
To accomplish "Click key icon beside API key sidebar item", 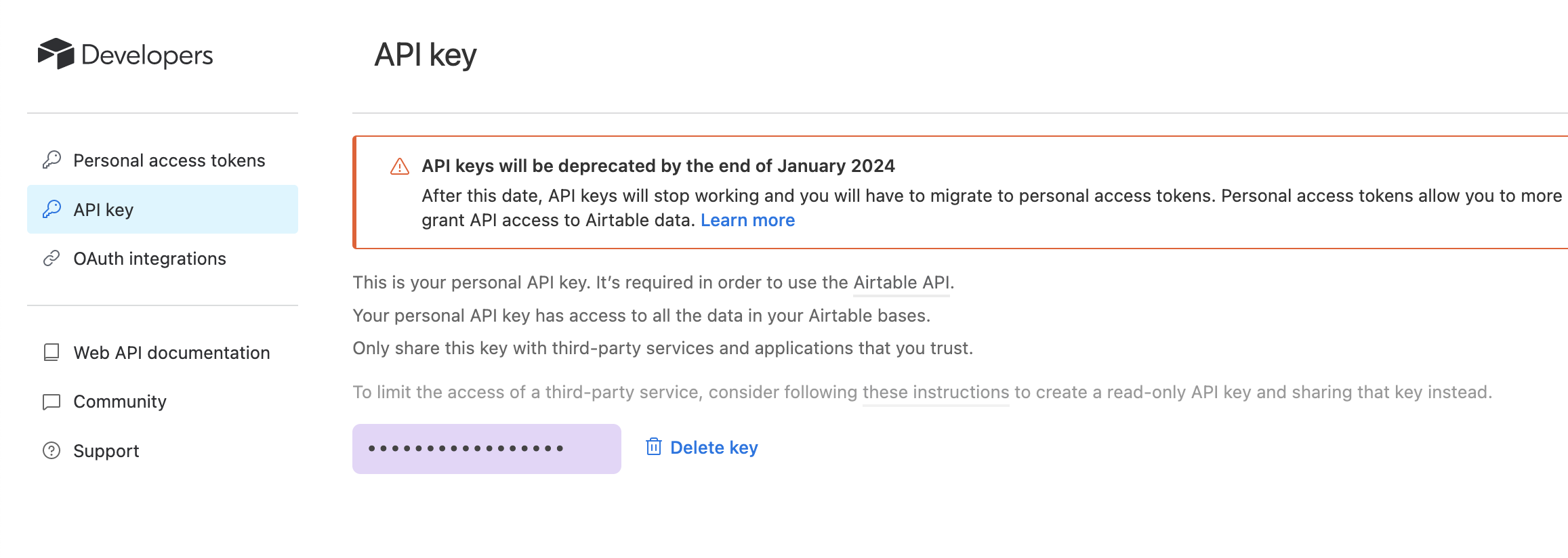I will pos(51,209).
